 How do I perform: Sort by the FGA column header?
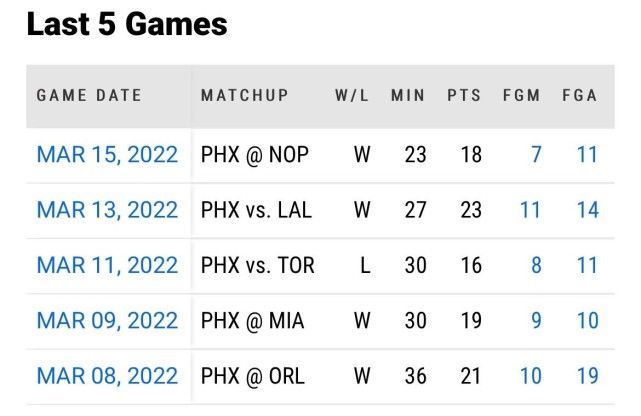coord(579,96)
